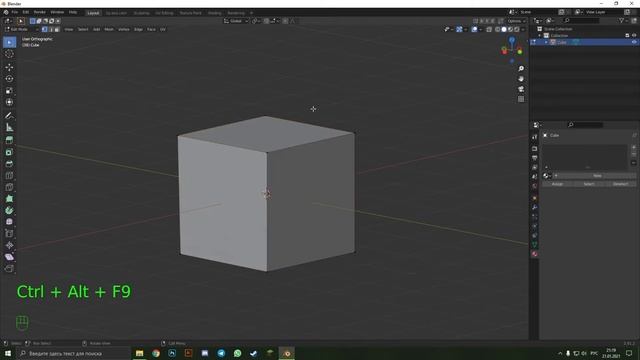This screenshot has height=360, width=640.
Task: Click the Assign material button
Action: click(557, 184)
